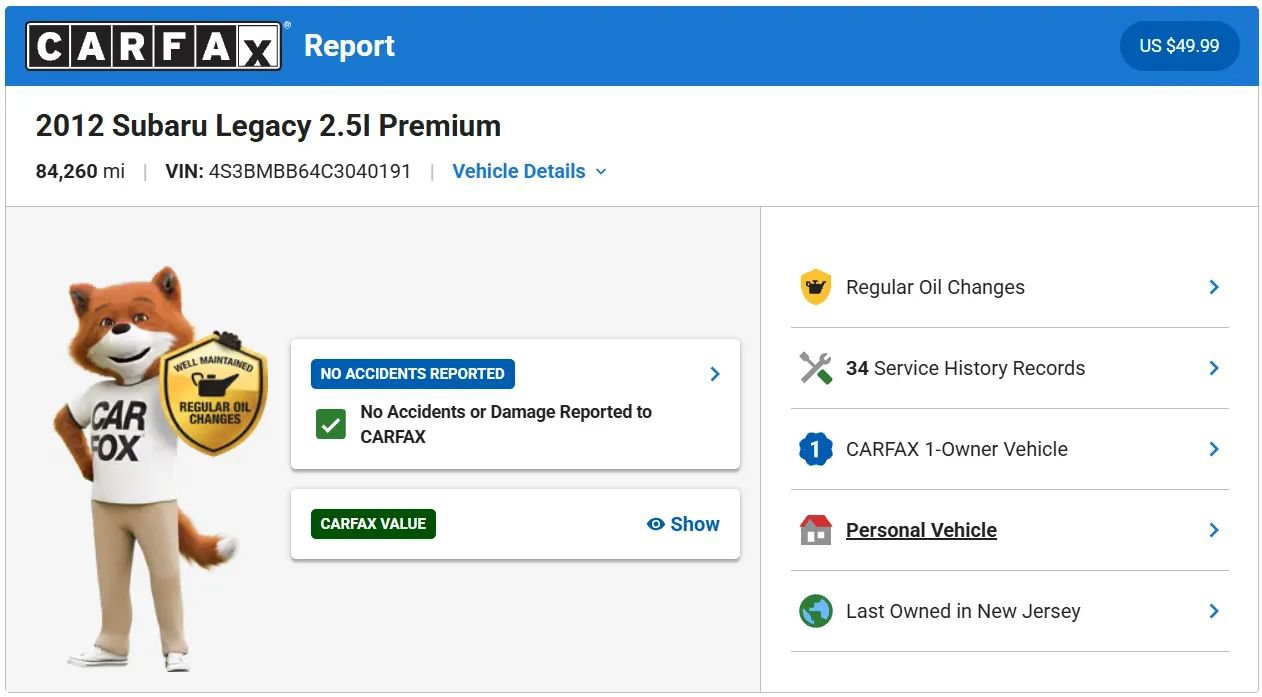Expand the Service History Records chevron
The height and width of the screenshot is (697, 1262).
(1214, 368)
